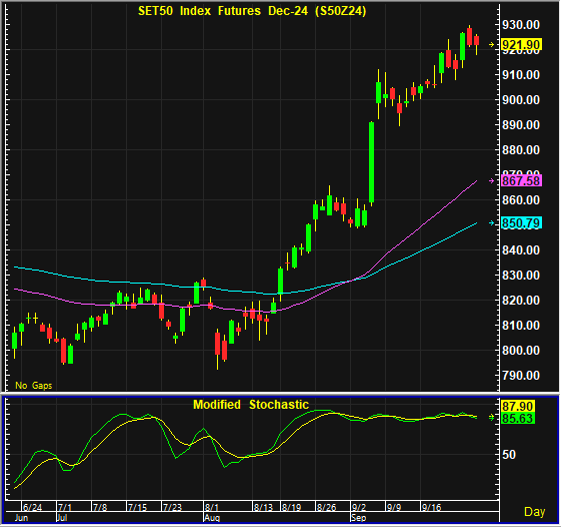Click the Aug month label
561x527 pixels.
pos(212,518)
